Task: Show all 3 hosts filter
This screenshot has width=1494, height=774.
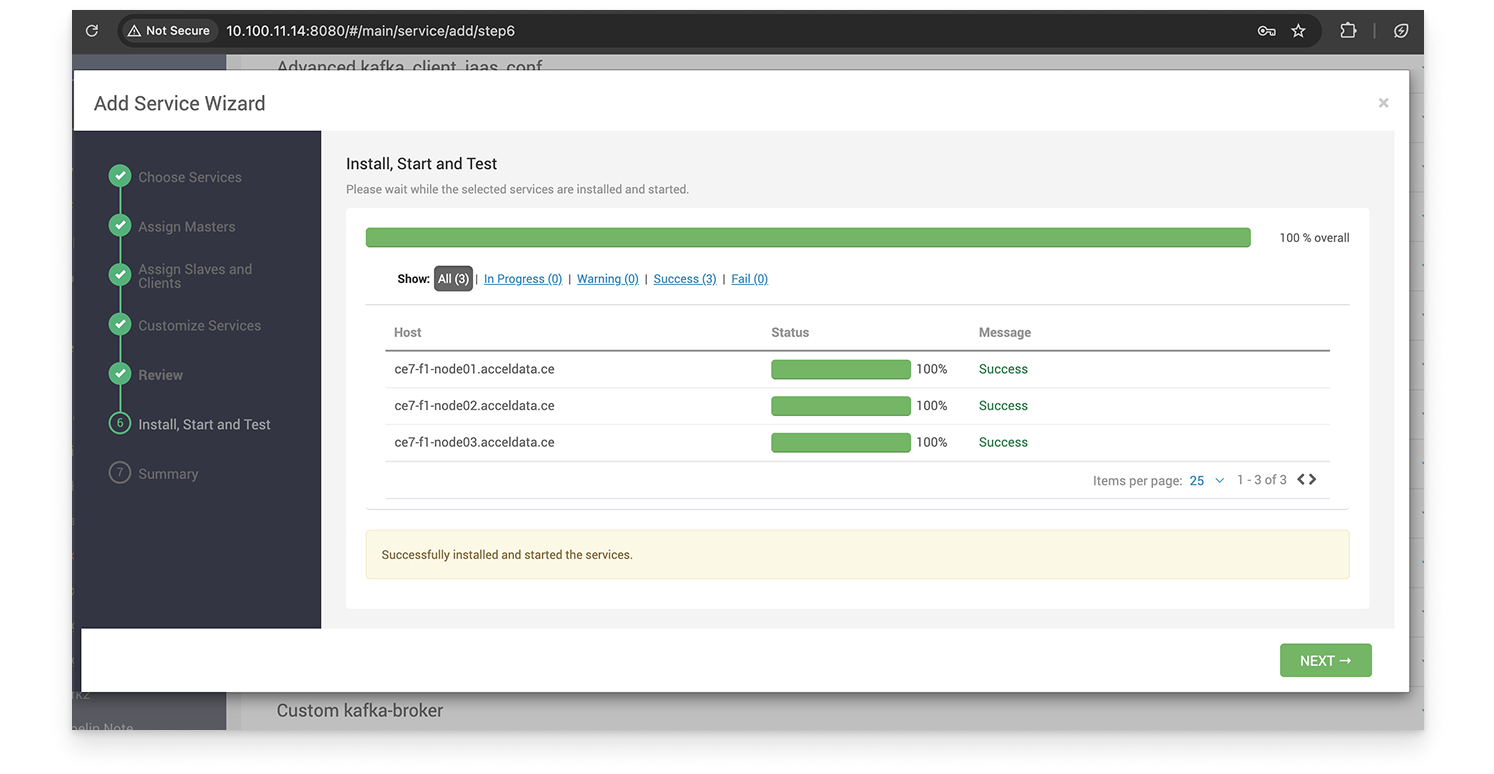Action: (x=453, y=279)
